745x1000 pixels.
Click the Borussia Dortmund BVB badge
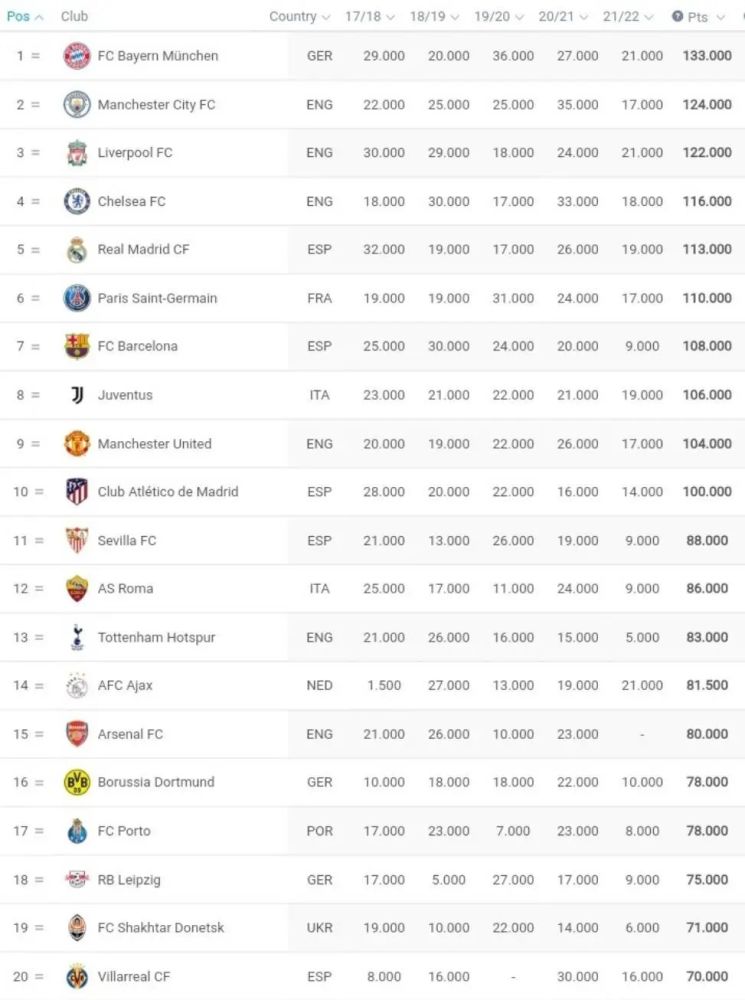[x=77, y=782]
